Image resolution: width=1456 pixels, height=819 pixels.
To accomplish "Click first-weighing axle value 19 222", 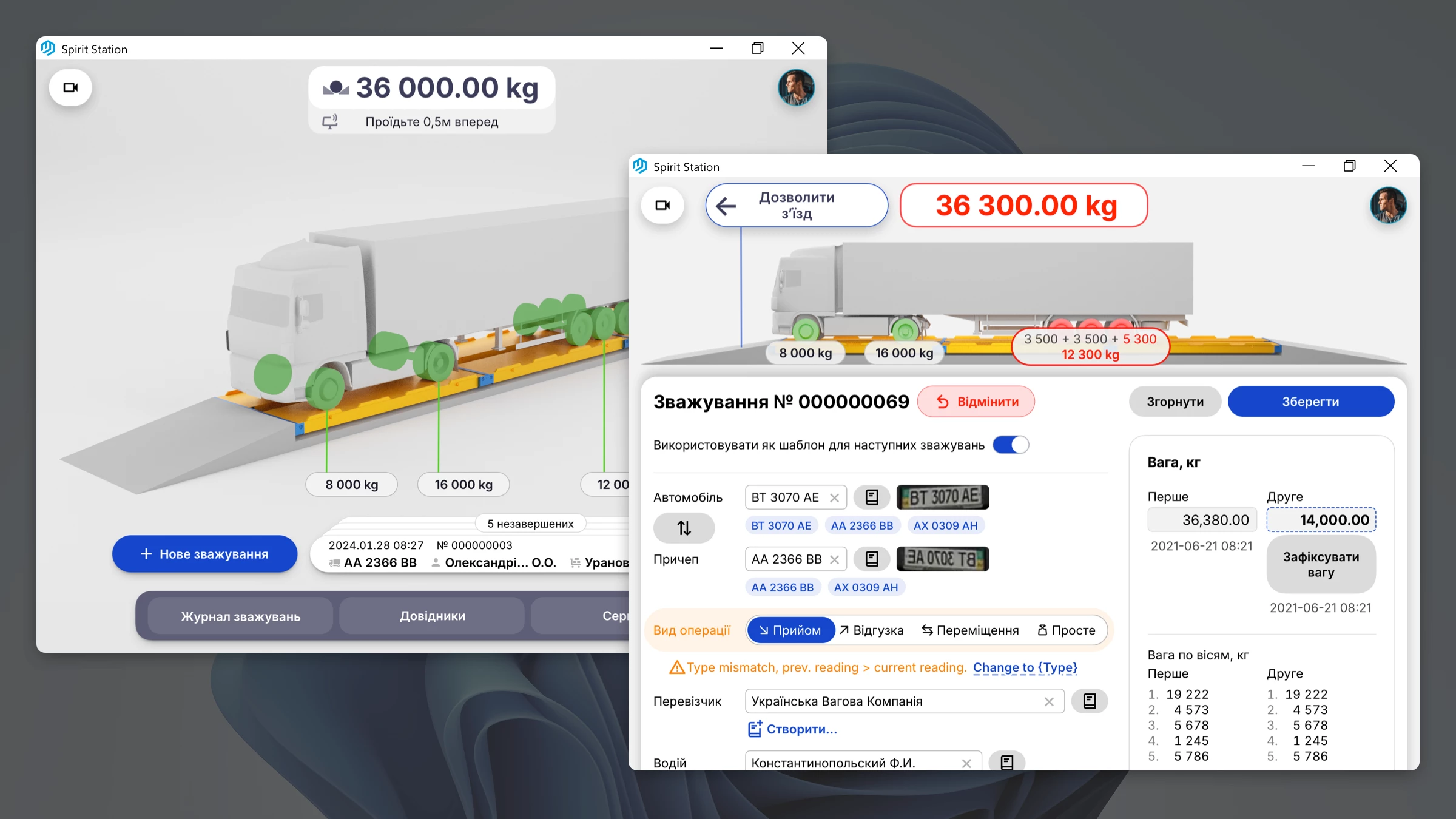I will [1187, 694].
